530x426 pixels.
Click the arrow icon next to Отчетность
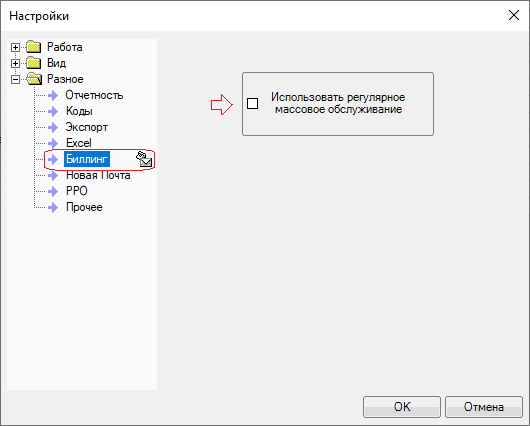pos(53,95)
